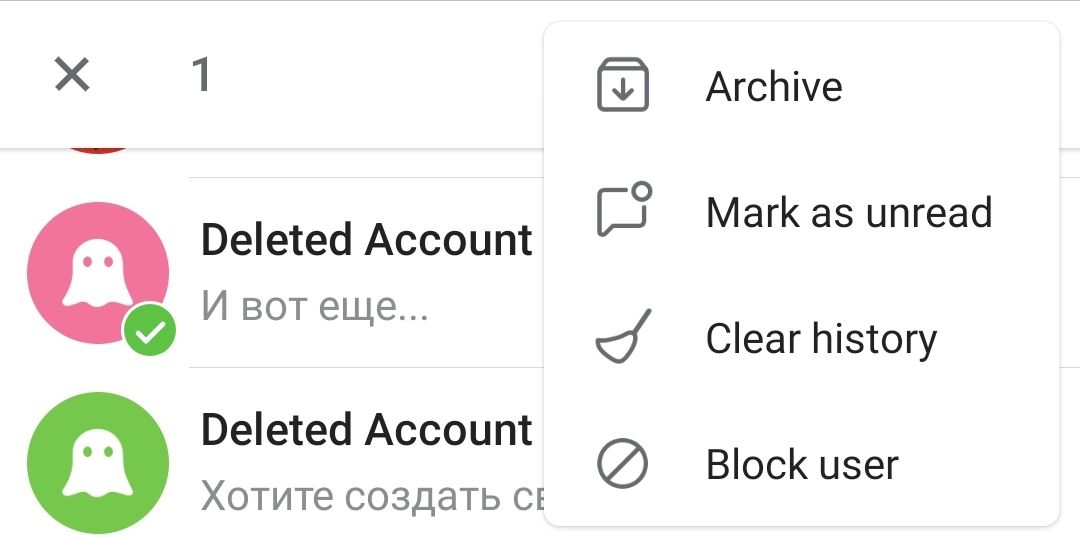The image size is (1080, 535).
Task: Tap the Archive box icon
Action: click(x=622, y=85)
